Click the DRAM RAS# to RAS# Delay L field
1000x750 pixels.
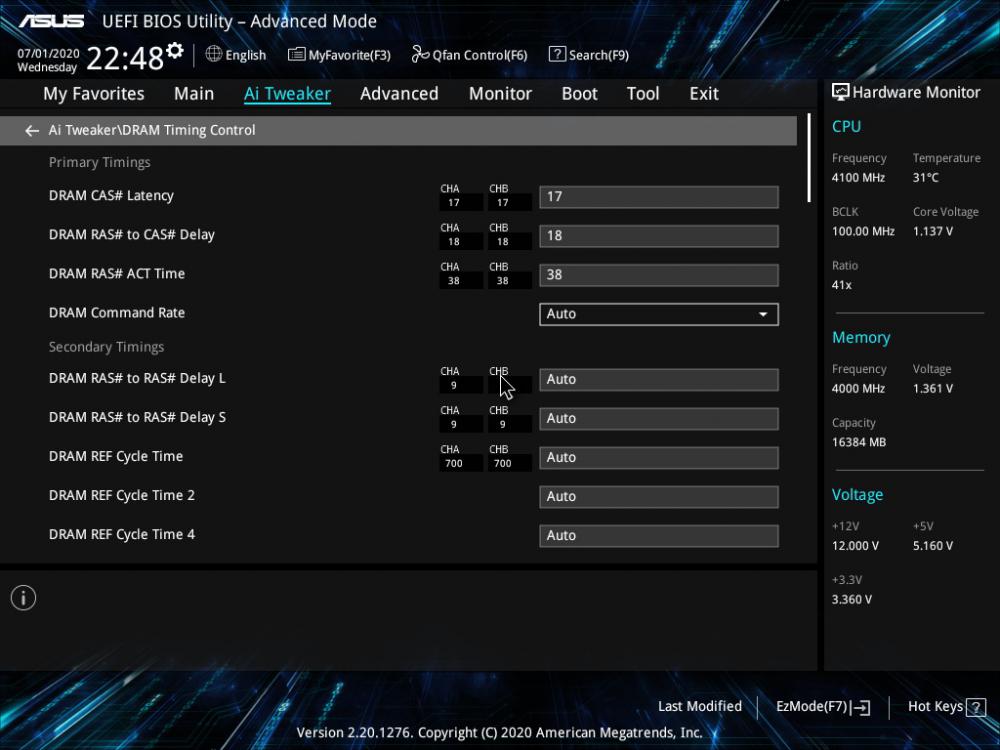[x=659, y=379]
